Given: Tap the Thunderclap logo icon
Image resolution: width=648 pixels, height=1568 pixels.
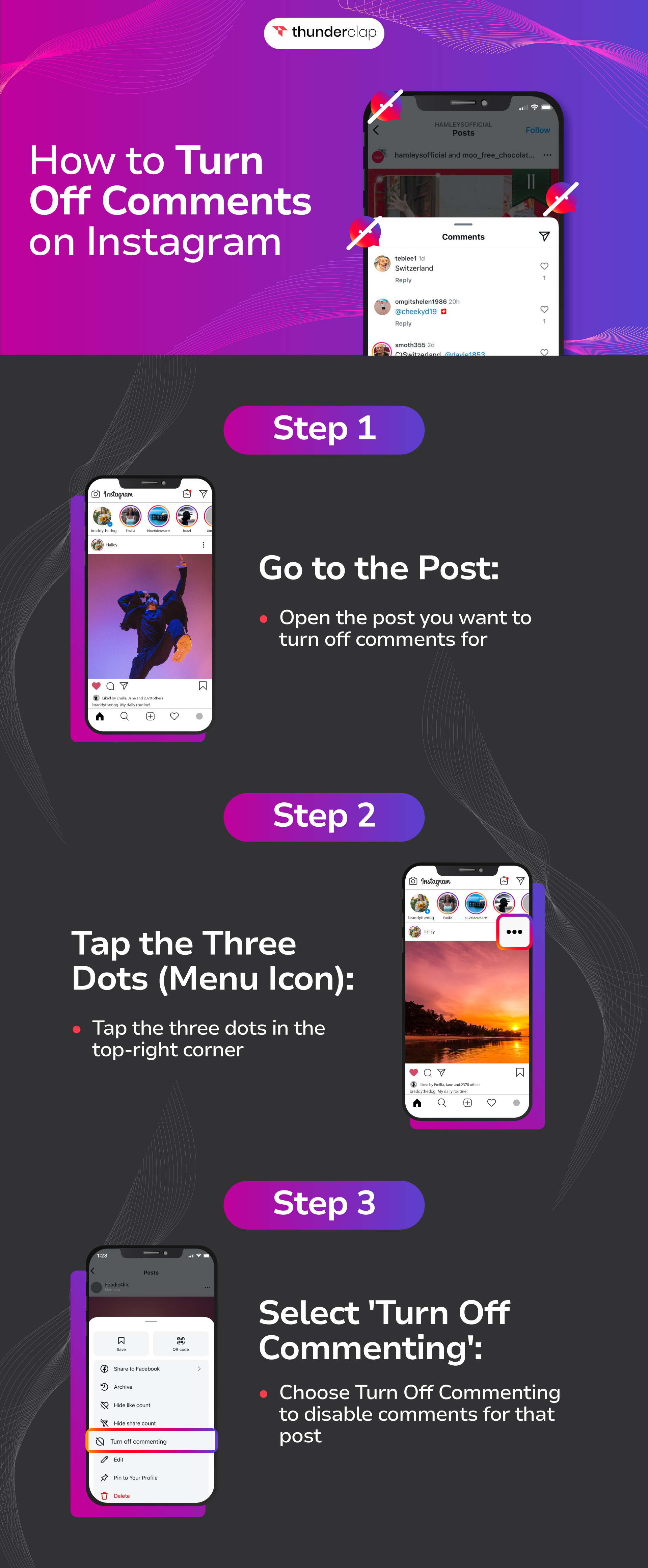Looking at the screenshot, I should 280,30.
